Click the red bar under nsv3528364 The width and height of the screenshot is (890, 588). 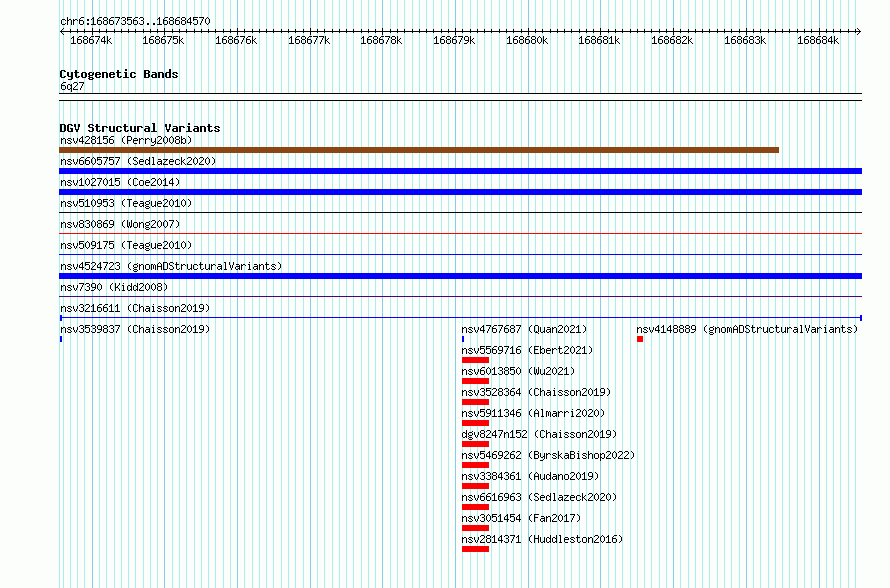[475, 402]
